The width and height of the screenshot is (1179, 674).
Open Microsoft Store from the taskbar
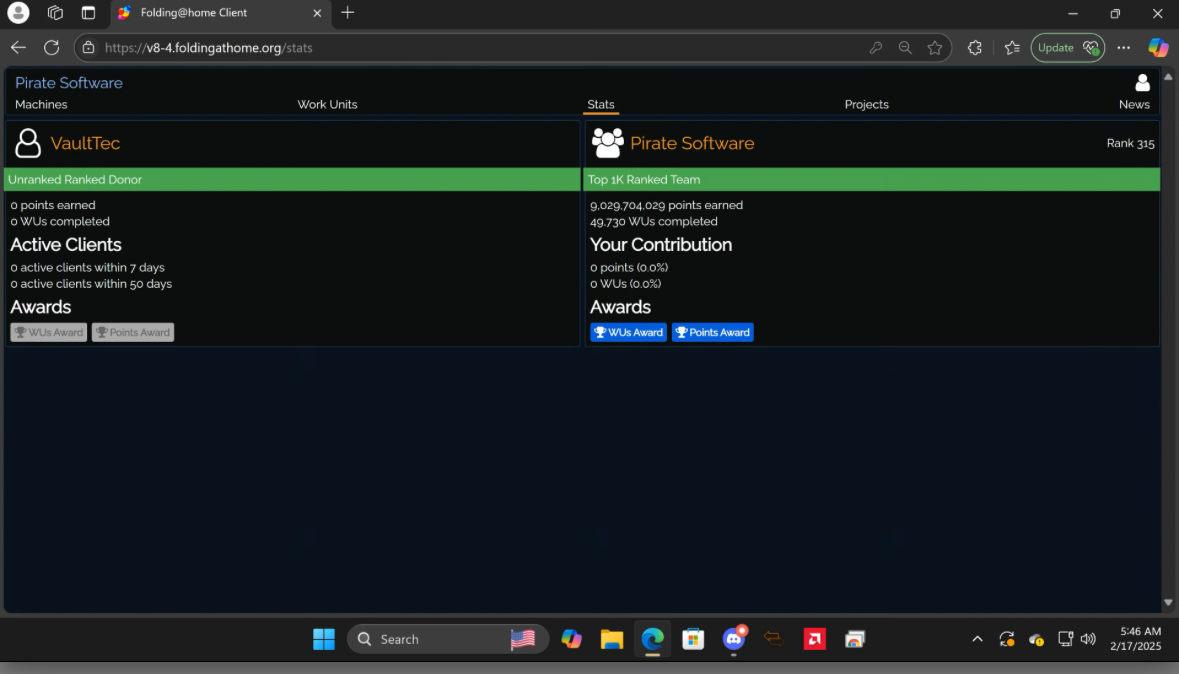coord(693,639)
